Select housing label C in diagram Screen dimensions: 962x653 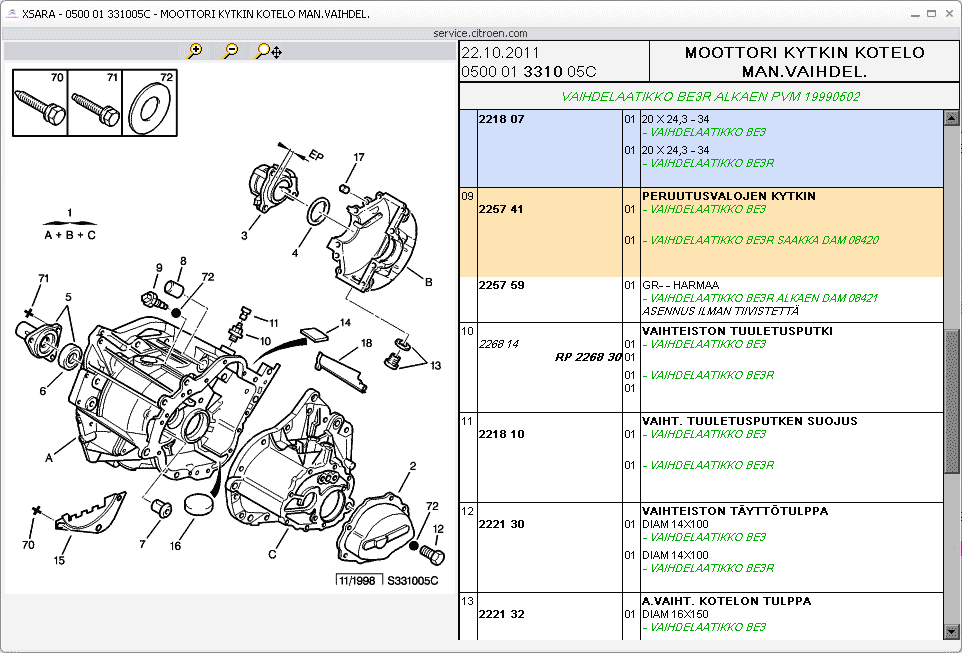(x=272, y=555)
